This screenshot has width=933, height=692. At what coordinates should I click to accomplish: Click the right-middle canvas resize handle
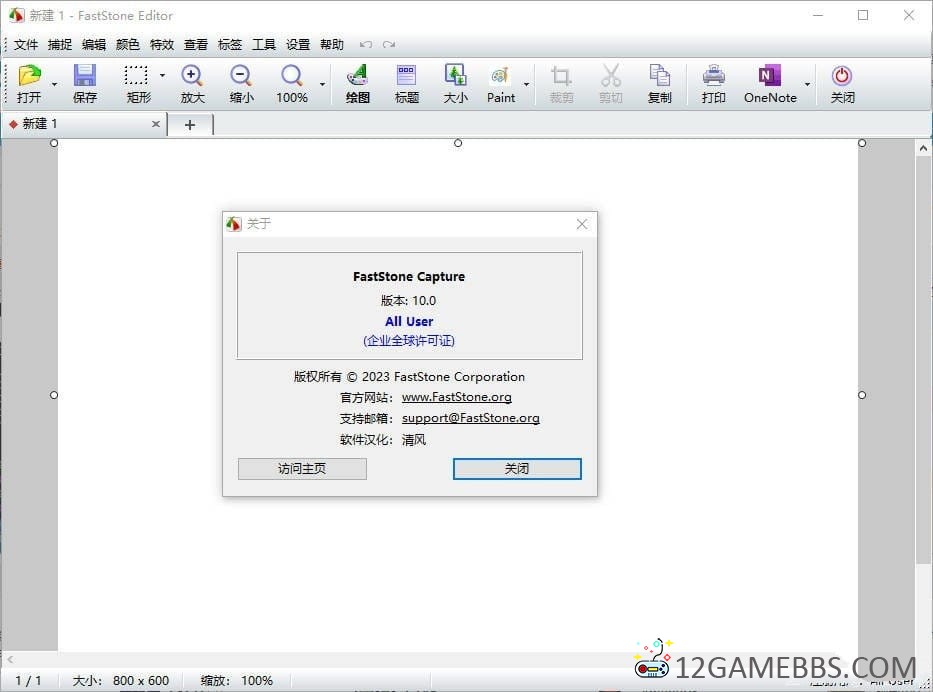pyautogui.click(x=862, y=395)
